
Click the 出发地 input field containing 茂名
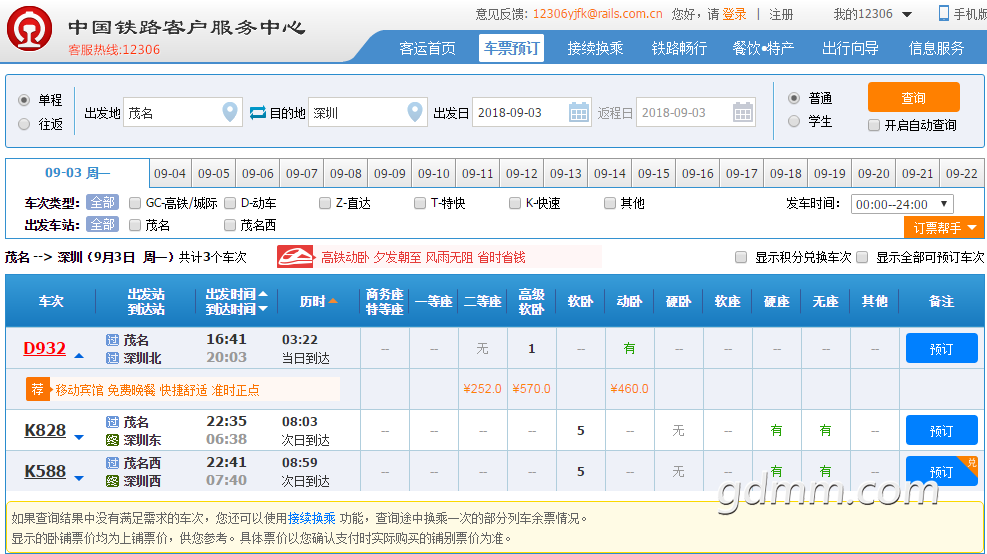click(x=183, y=113)
